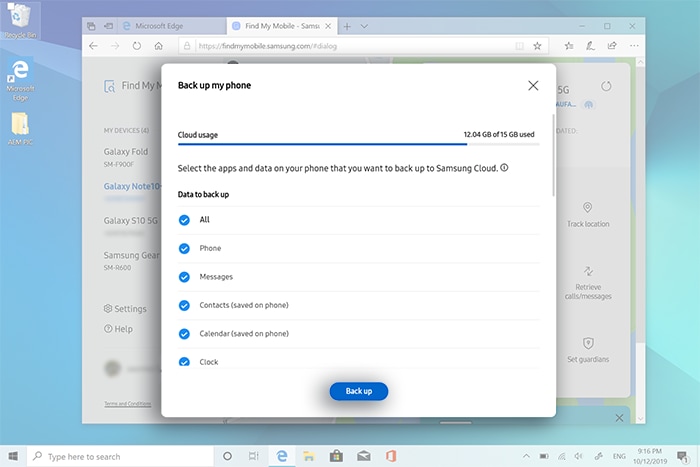Expand the tab previews chevron
This screenshot has width=700, height=467.
coord(364,26)
